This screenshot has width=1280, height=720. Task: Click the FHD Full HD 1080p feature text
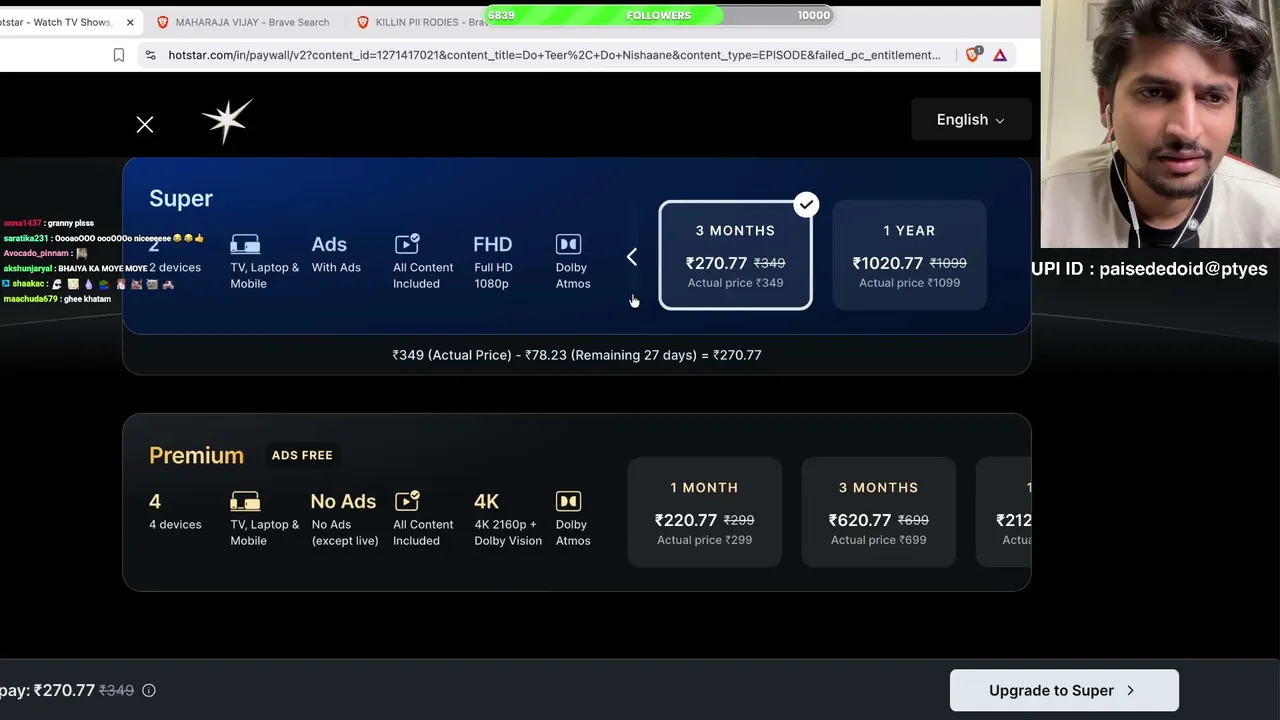[492, 261]
